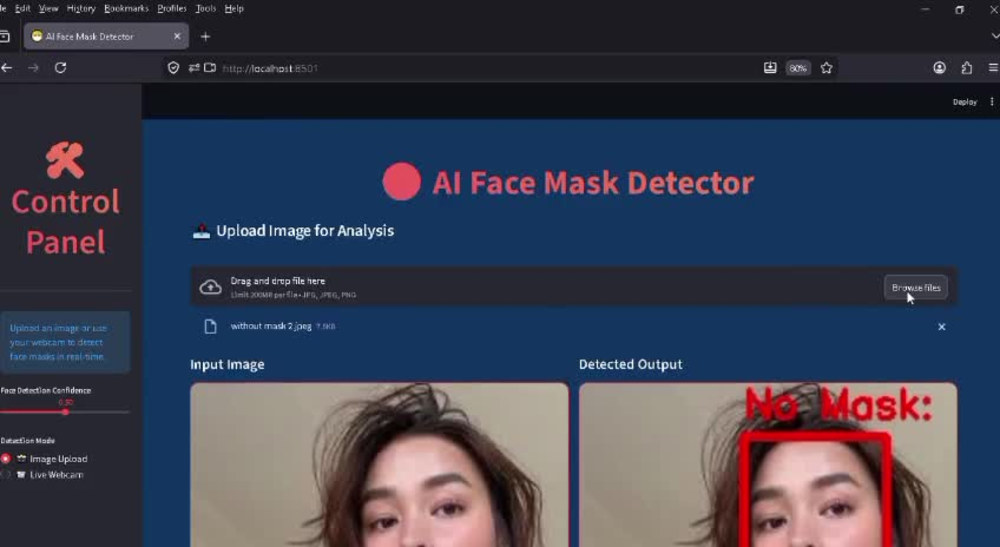Screen dimensions: 1000x547
Task: Select the Image Upload radio option
Action: point(6,458)
